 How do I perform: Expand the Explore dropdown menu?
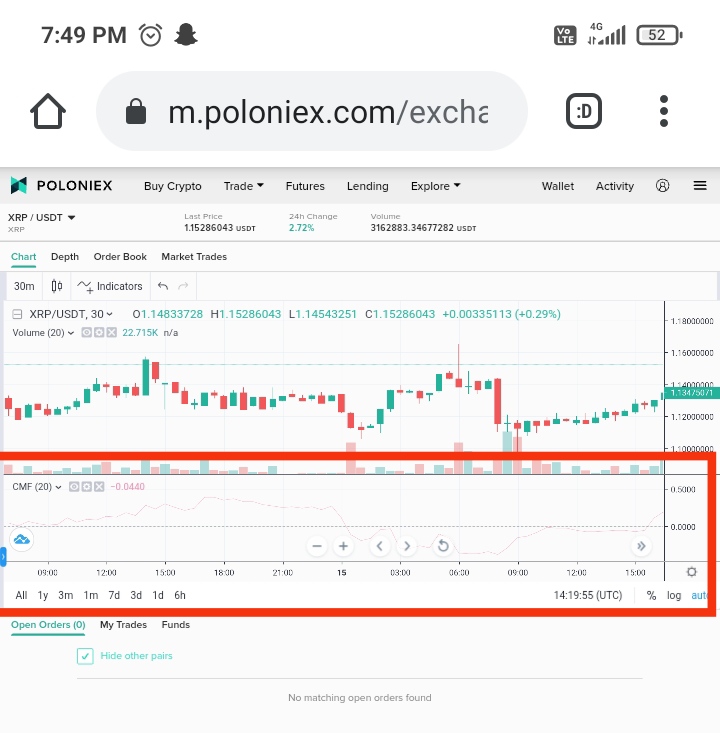pos(436,186)
